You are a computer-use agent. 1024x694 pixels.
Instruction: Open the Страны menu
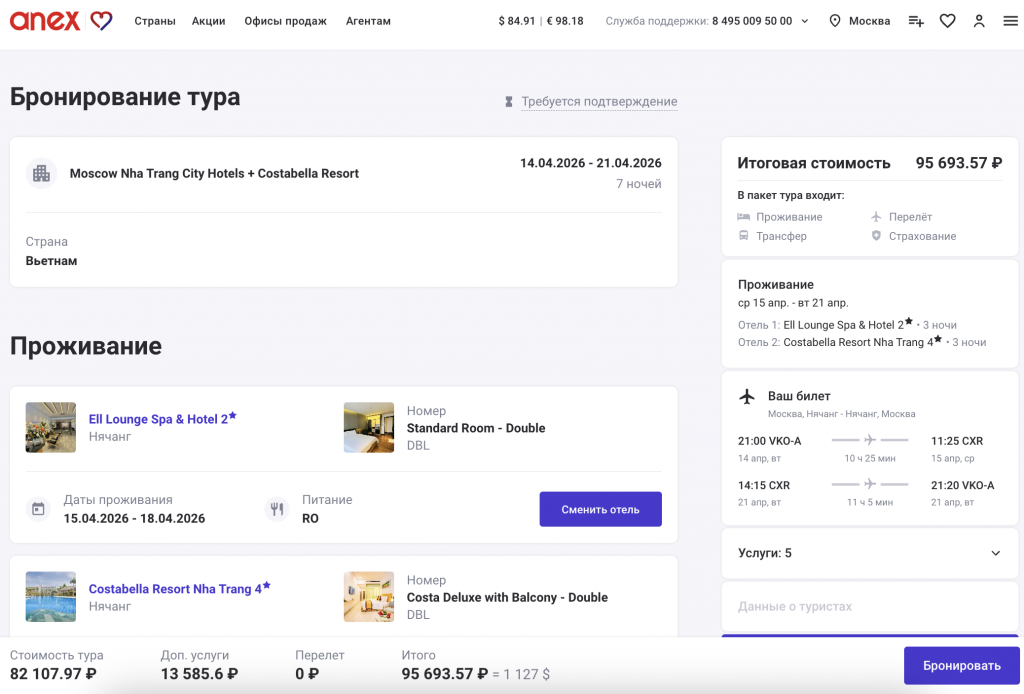(155, 21)
